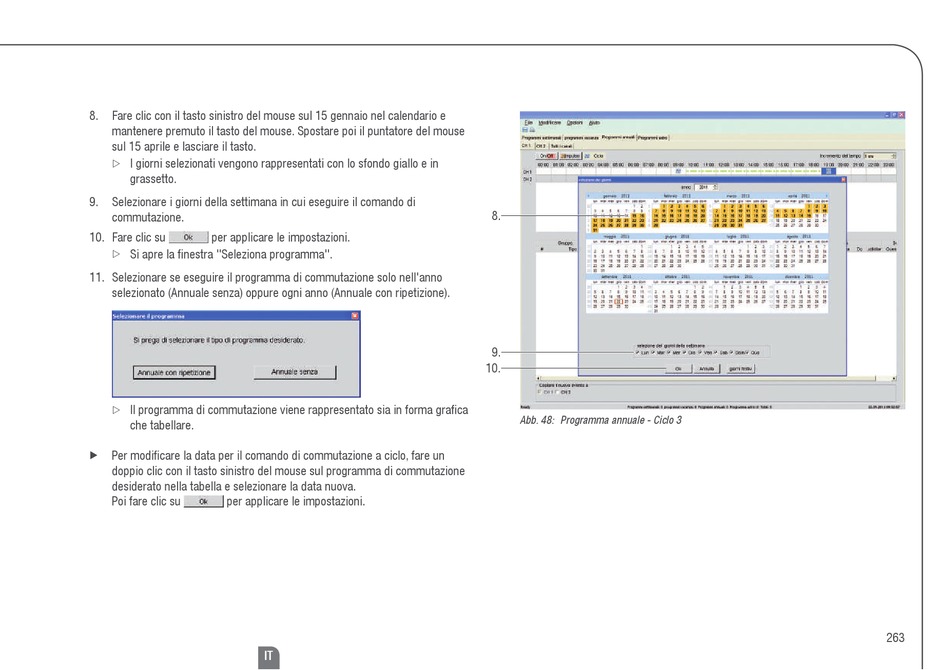Toggle the Dom weekday checkbox
950x670 pixels.
click(x=731, y=352)
